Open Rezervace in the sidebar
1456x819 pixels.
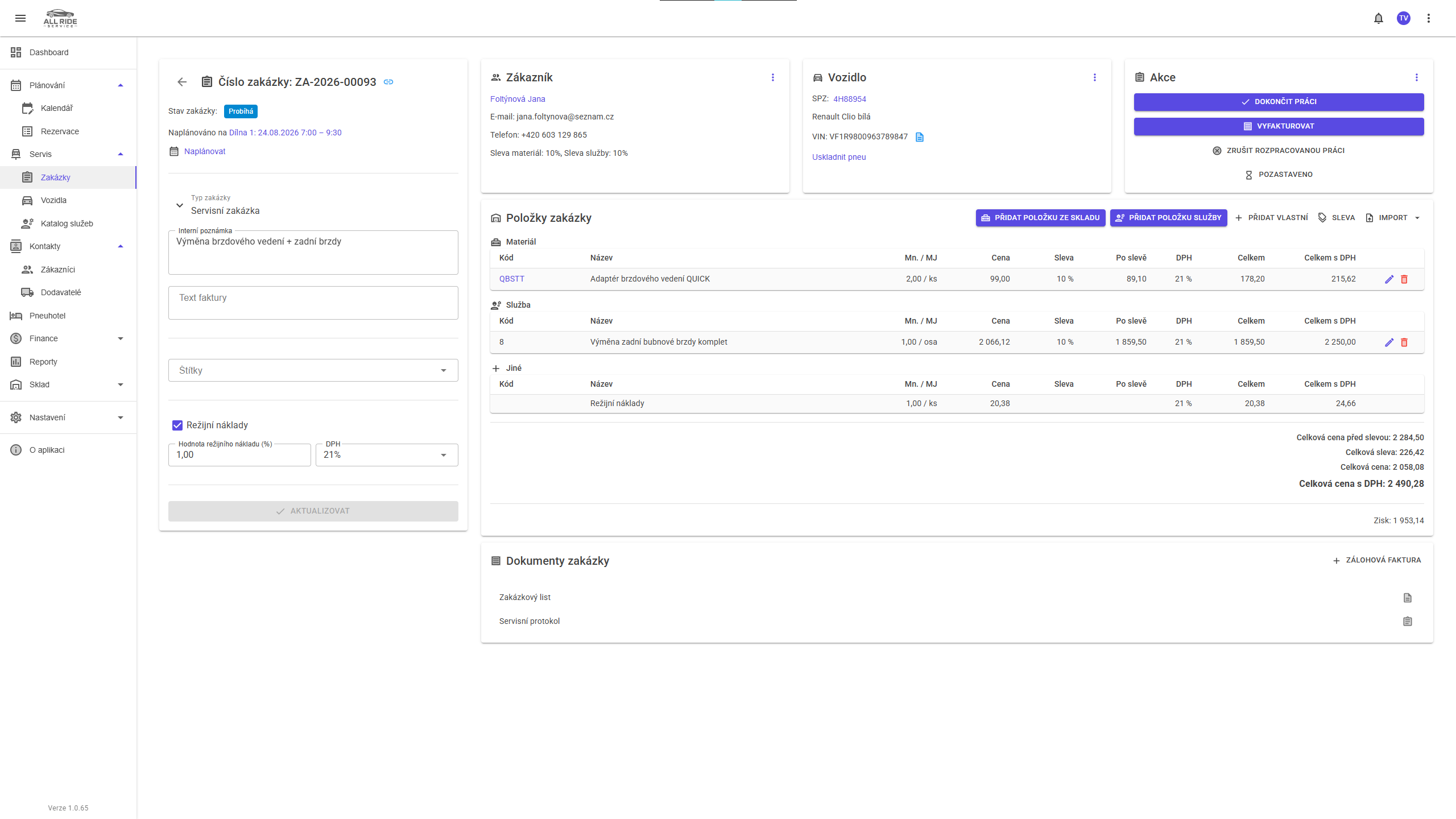pos(68,131)
